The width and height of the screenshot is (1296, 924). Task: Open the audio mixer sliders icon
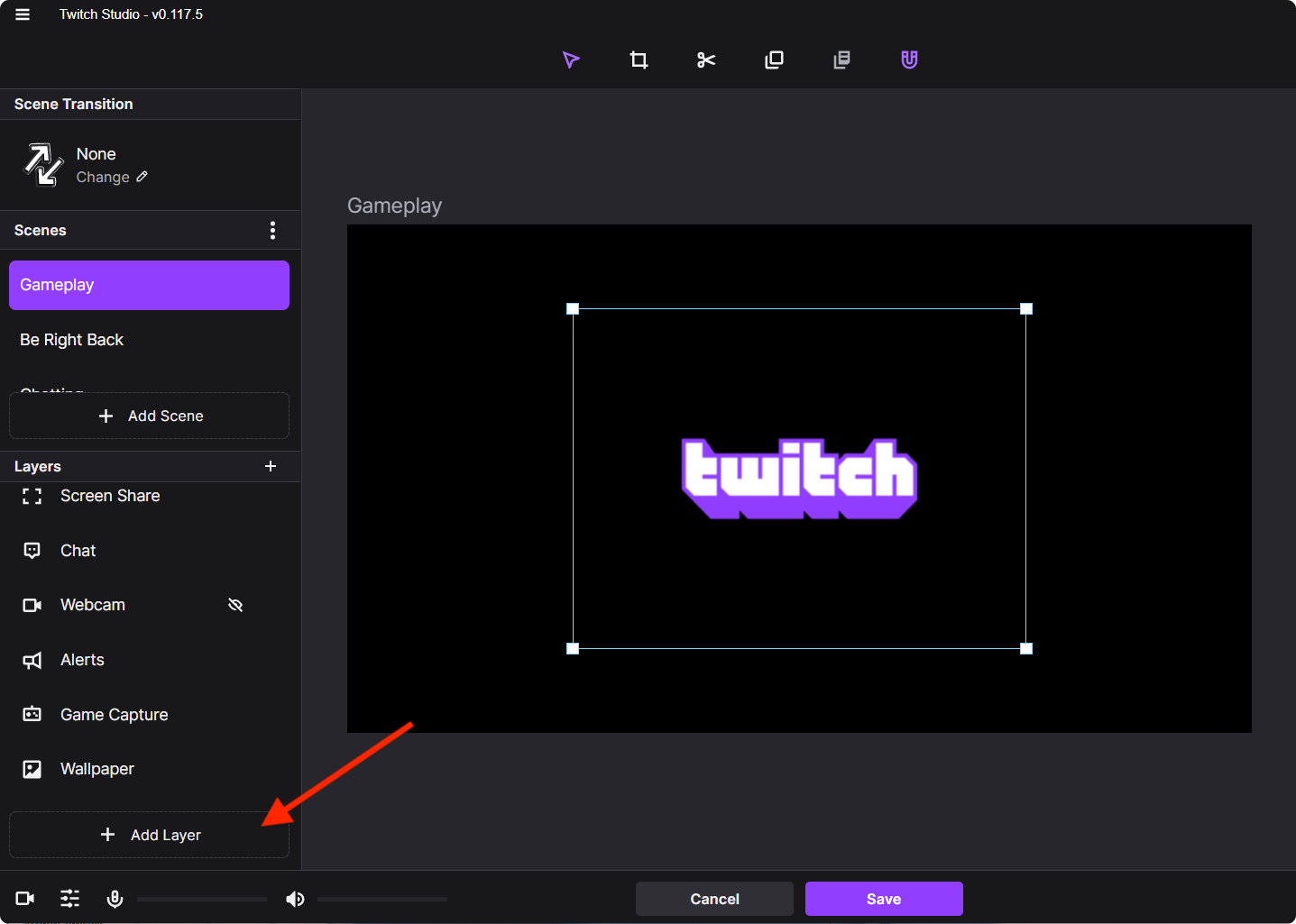(x=70, y=898)
